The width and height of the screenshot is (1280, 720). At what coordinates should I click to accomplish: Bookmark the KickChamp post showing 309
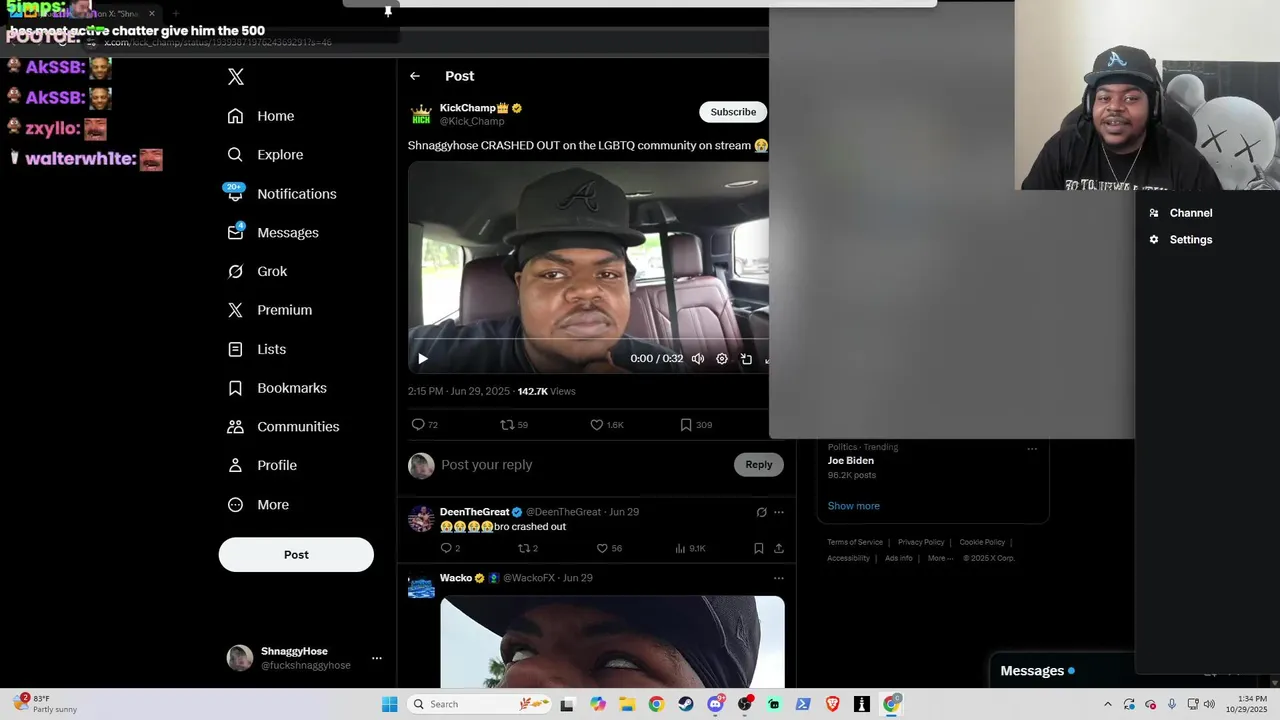coord(696,425)
